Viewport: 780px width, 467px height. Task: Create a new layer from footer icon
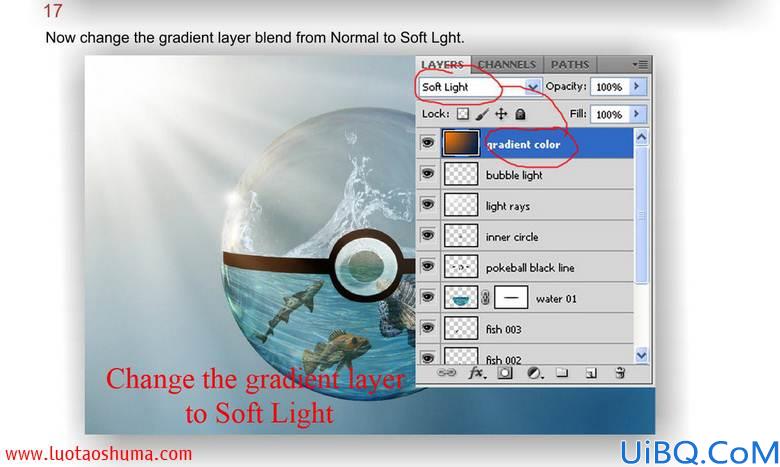click(x=591, y=373)
